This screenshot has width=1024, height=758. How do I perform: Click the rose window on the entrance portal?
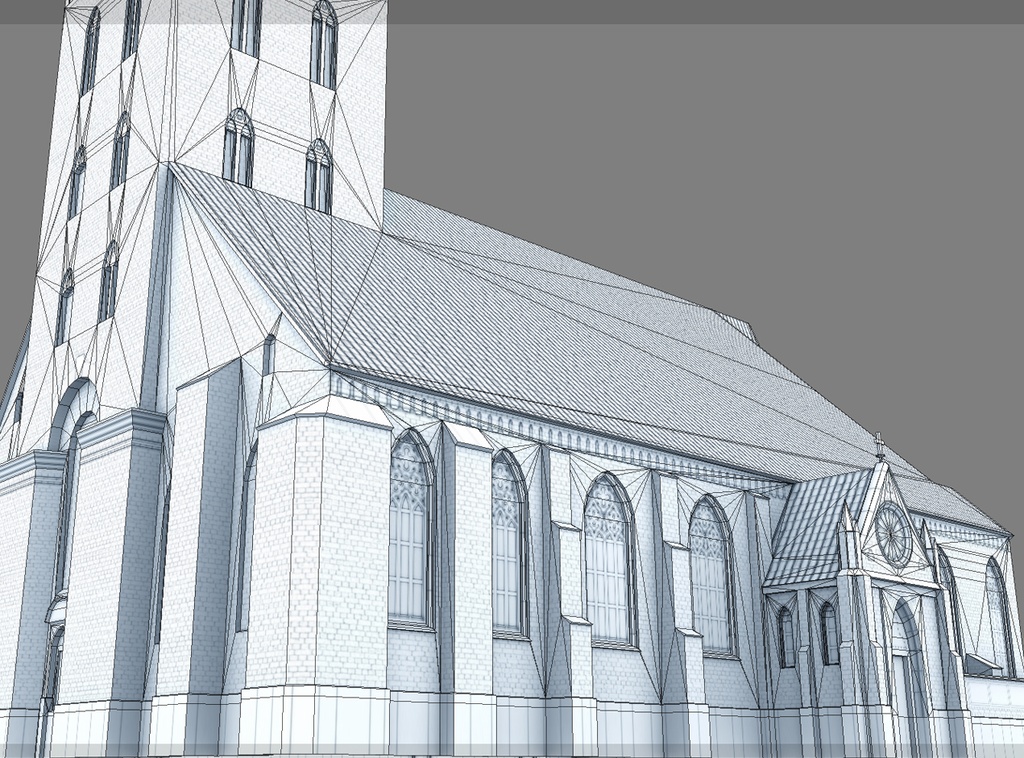point(889,533)
